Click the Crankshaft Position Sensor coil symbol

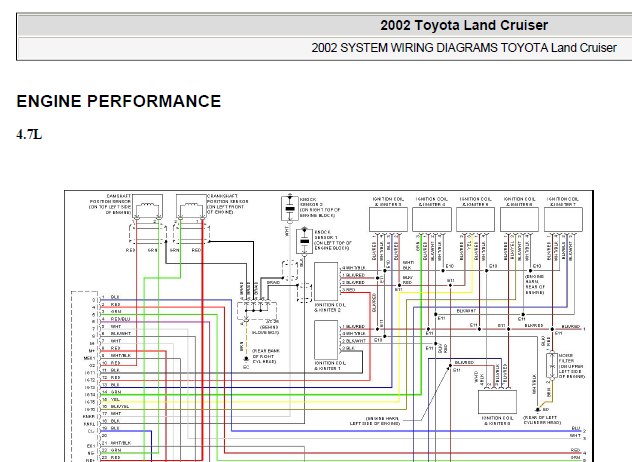click(x=191, y=207)
